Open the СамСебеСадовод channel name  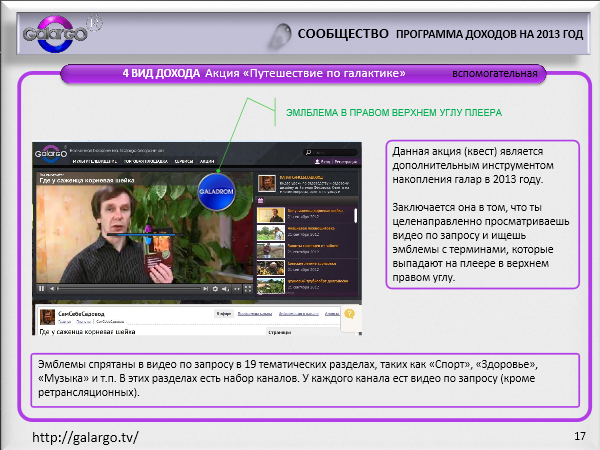(x=81, y=314)
